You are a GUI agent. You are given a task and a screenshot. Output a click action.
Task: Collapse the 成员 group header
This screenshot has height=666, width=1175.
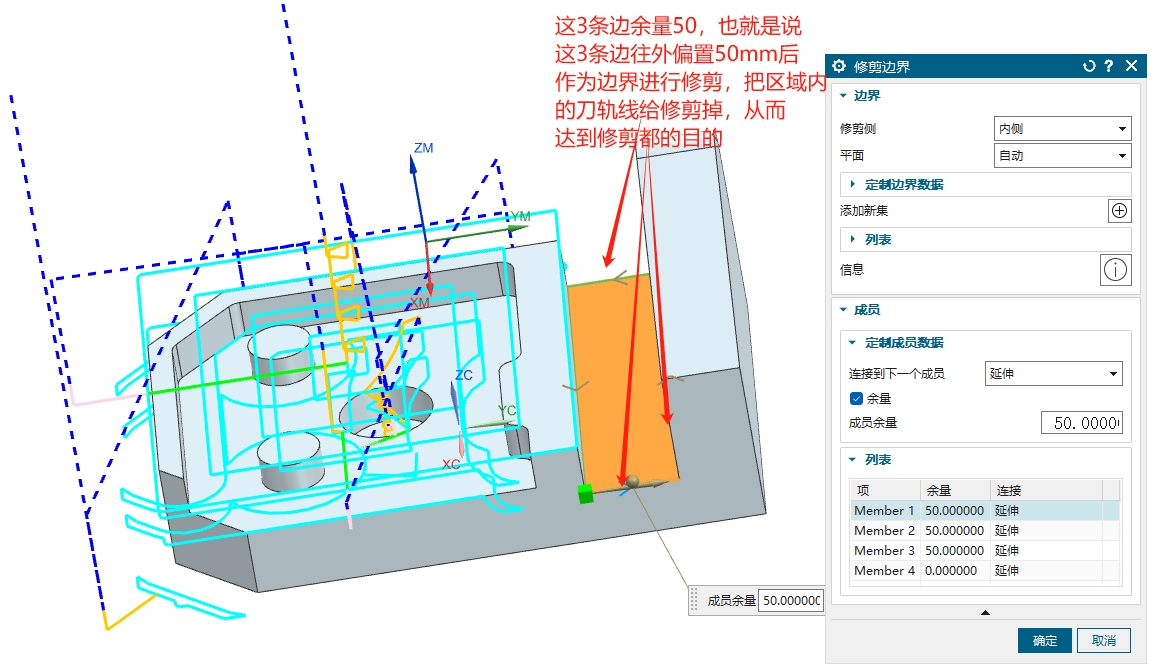[866, 311]
